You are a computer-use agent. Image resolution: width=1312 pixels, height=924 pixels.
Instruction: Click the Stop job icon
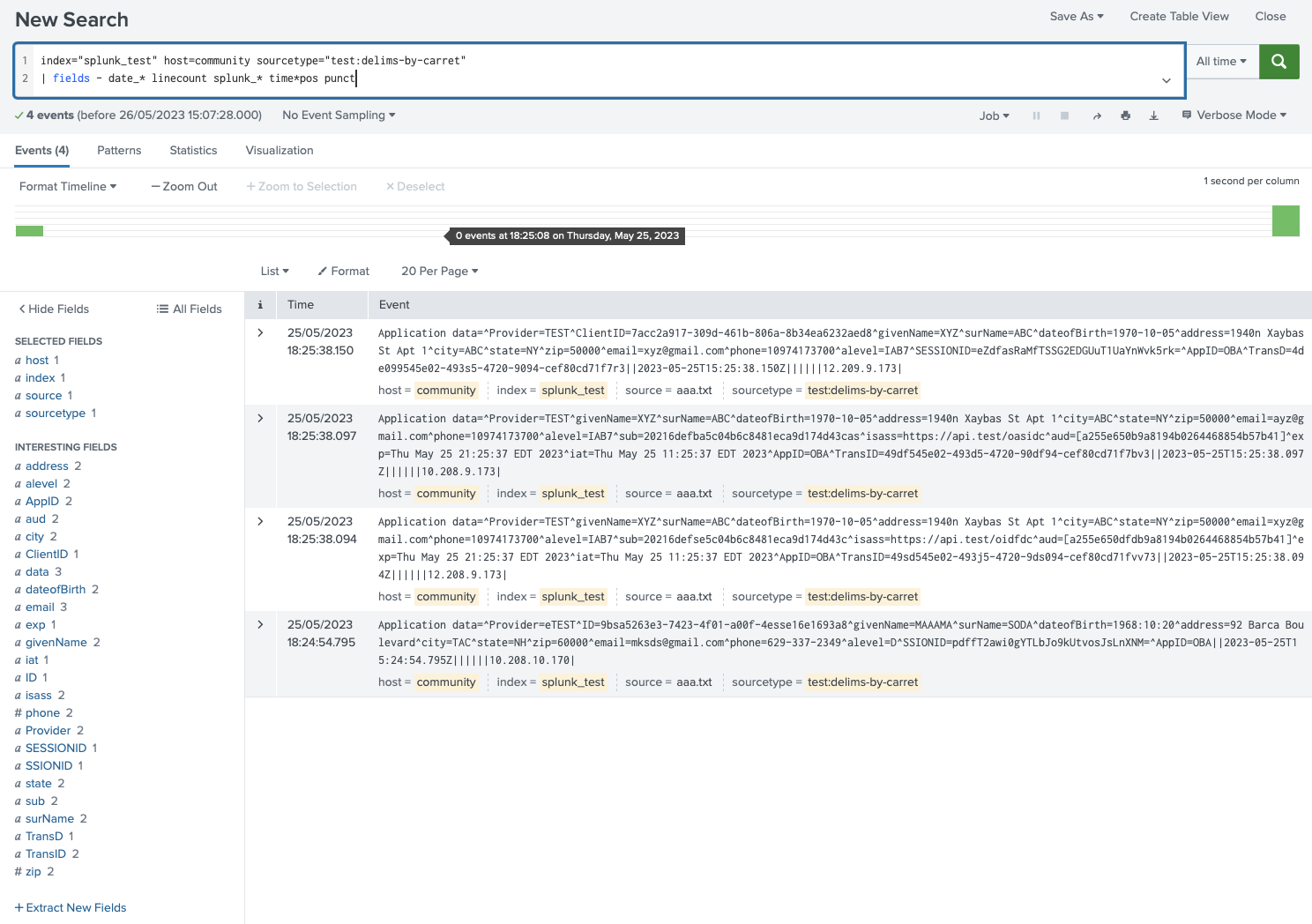(1064, 115)
